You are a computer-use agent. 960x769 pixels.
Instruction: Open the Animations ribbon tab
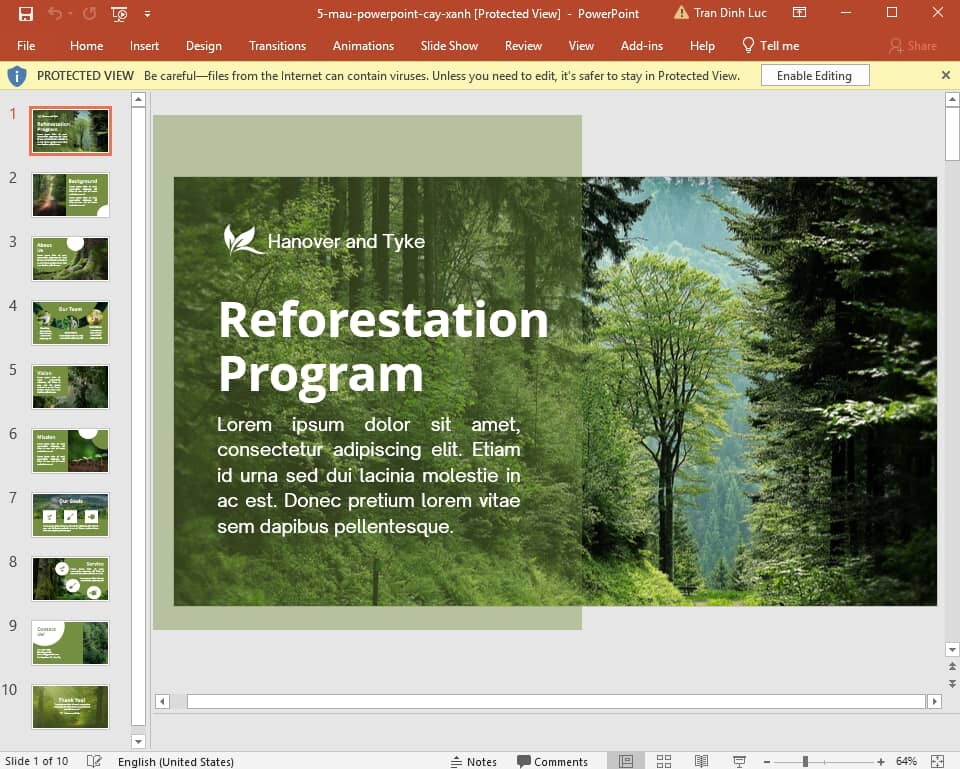pos(363,45)
